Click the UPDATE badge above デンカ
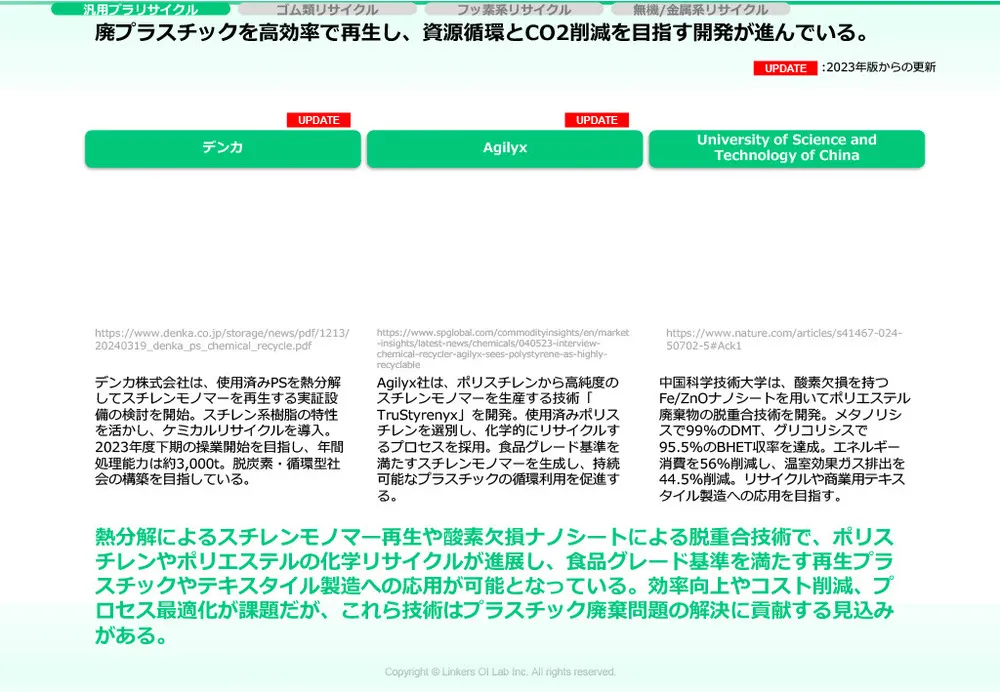 click(x=318, y=120)
